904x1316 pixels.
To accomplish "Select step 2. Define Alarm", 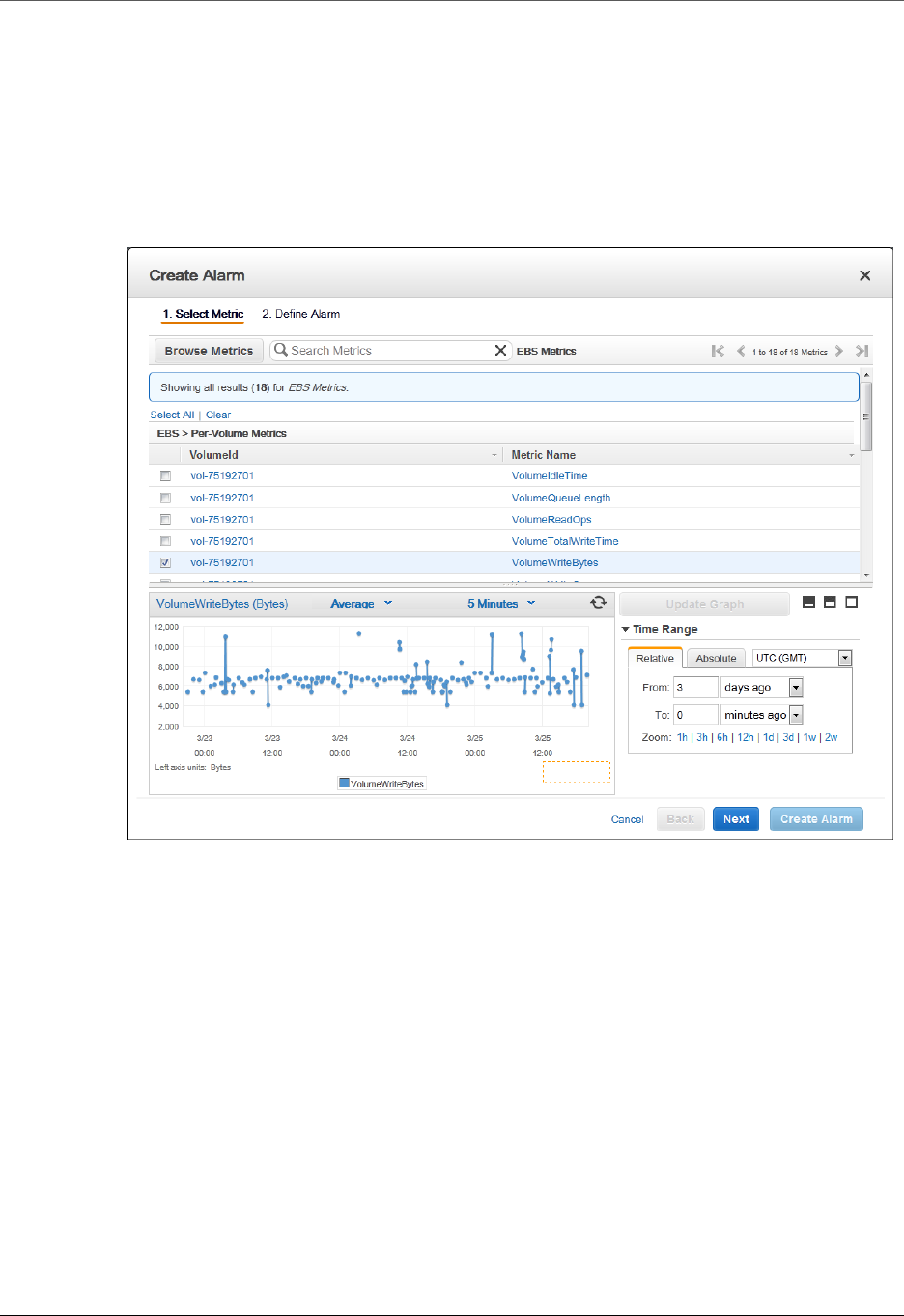I will pos(300,314).
